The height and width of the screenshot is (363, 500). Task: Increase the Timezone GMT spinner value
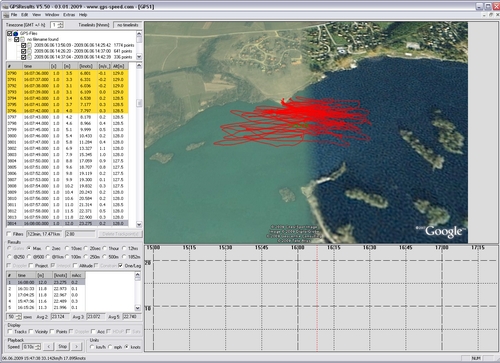point(60,23)
